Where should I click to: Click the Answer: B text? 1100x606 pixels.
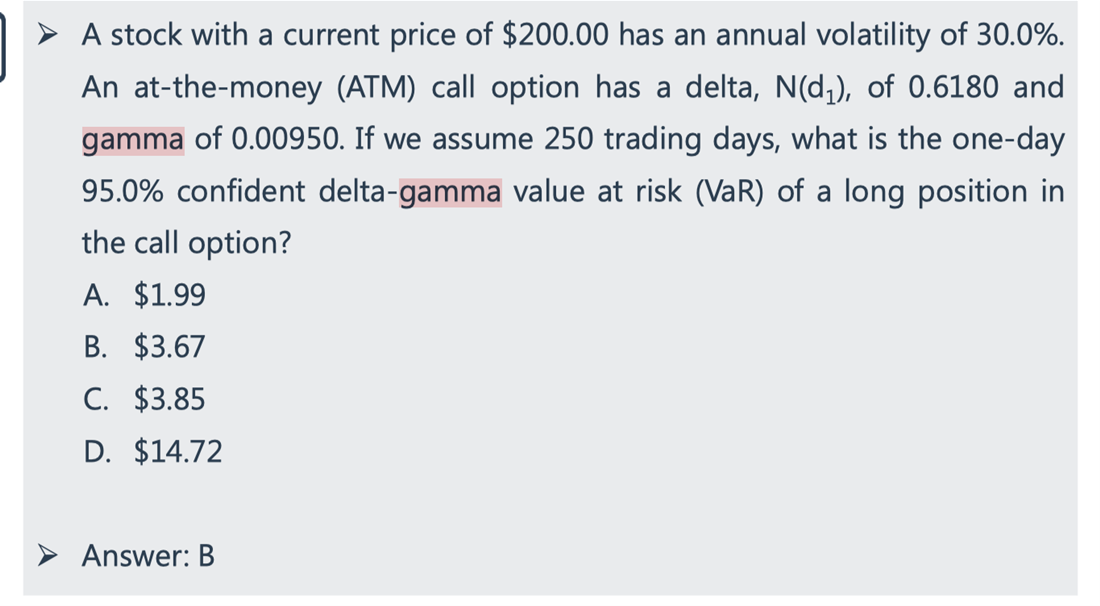click(148, 556)
